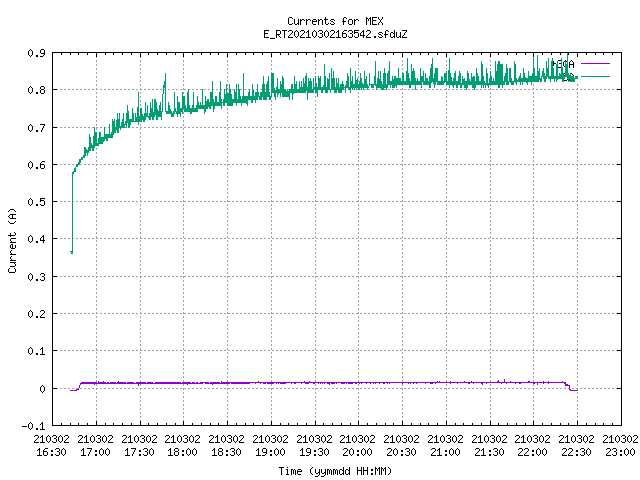
Task: Click the 18:30 x-axis time label
Action: point(226,452)
